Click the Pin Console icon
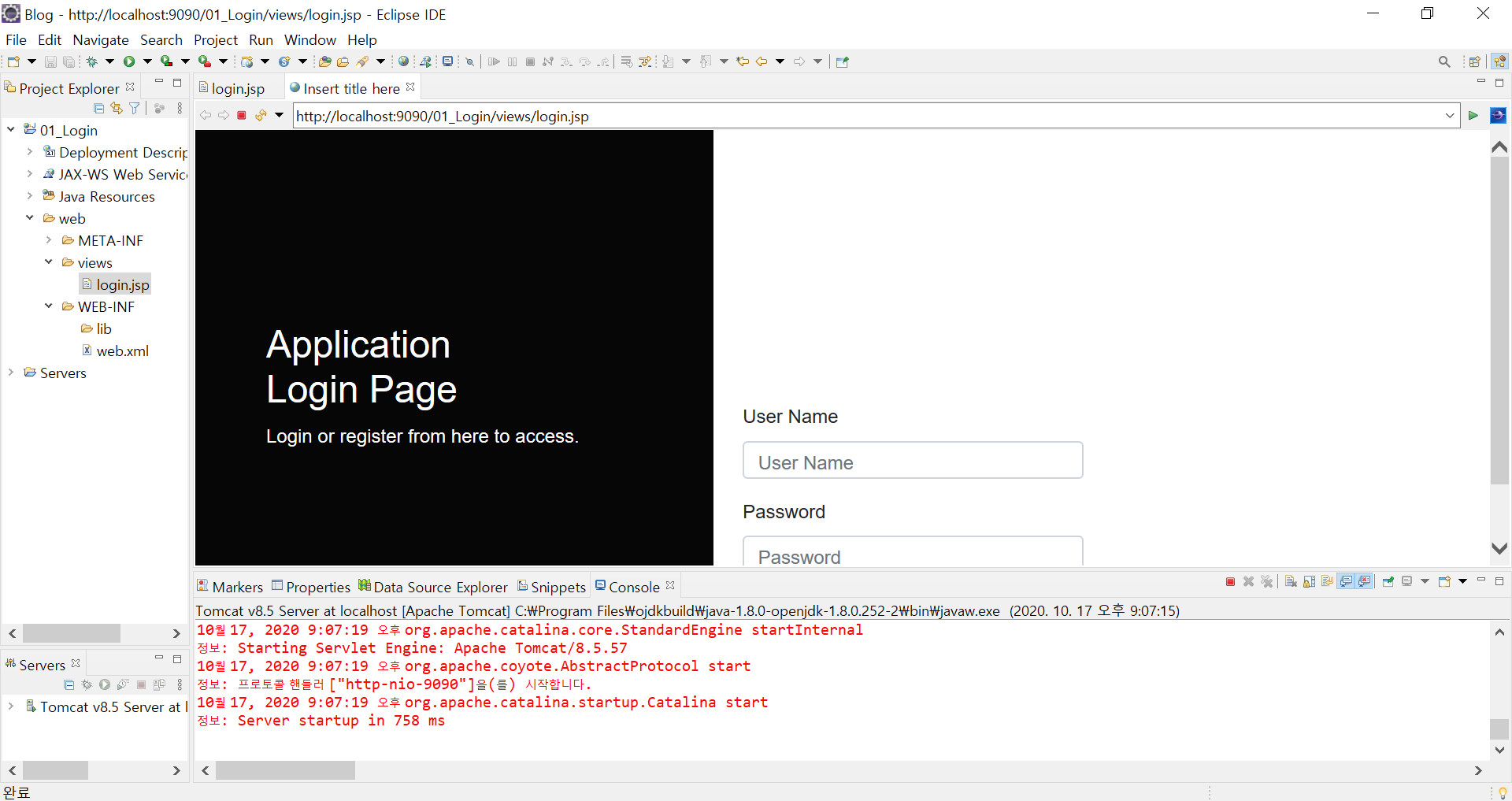The height and width of the screenshot is (801, 1512). pyautogui.click(x=1388, y=582)
